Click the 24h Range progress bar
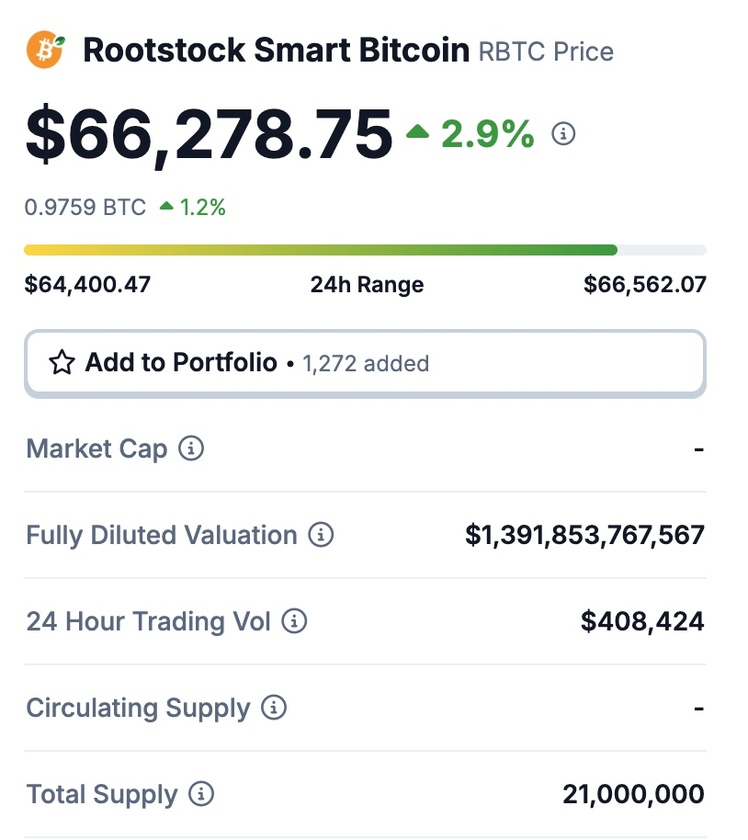The image size is (748, 840). [x=365, y=250]
